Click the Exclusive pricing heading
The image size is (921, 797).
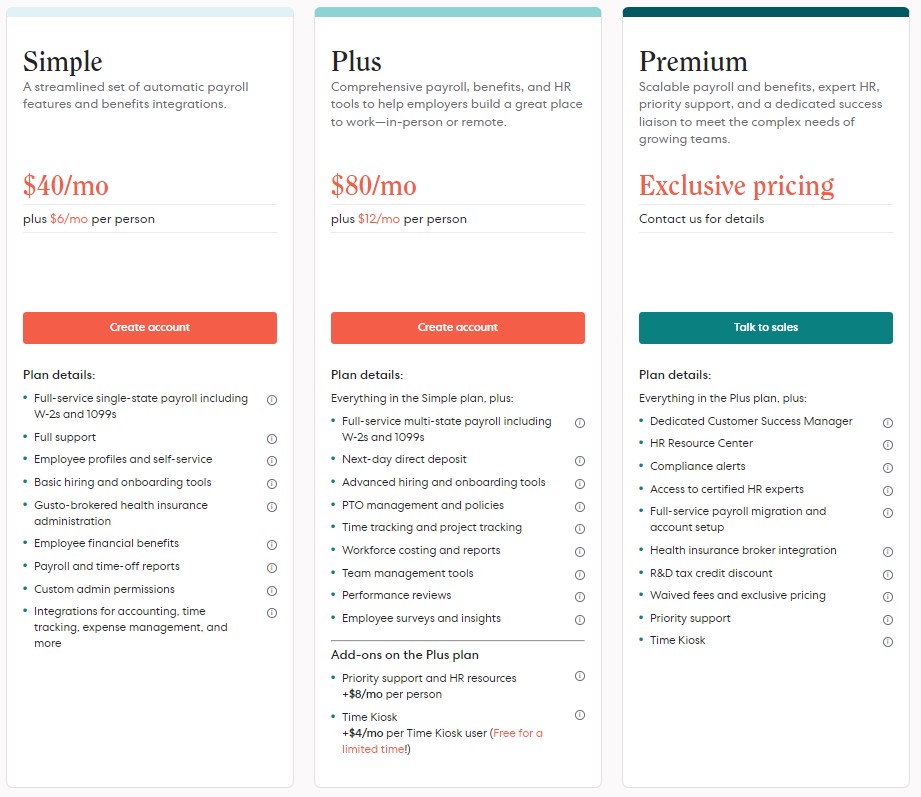[736, 186]
